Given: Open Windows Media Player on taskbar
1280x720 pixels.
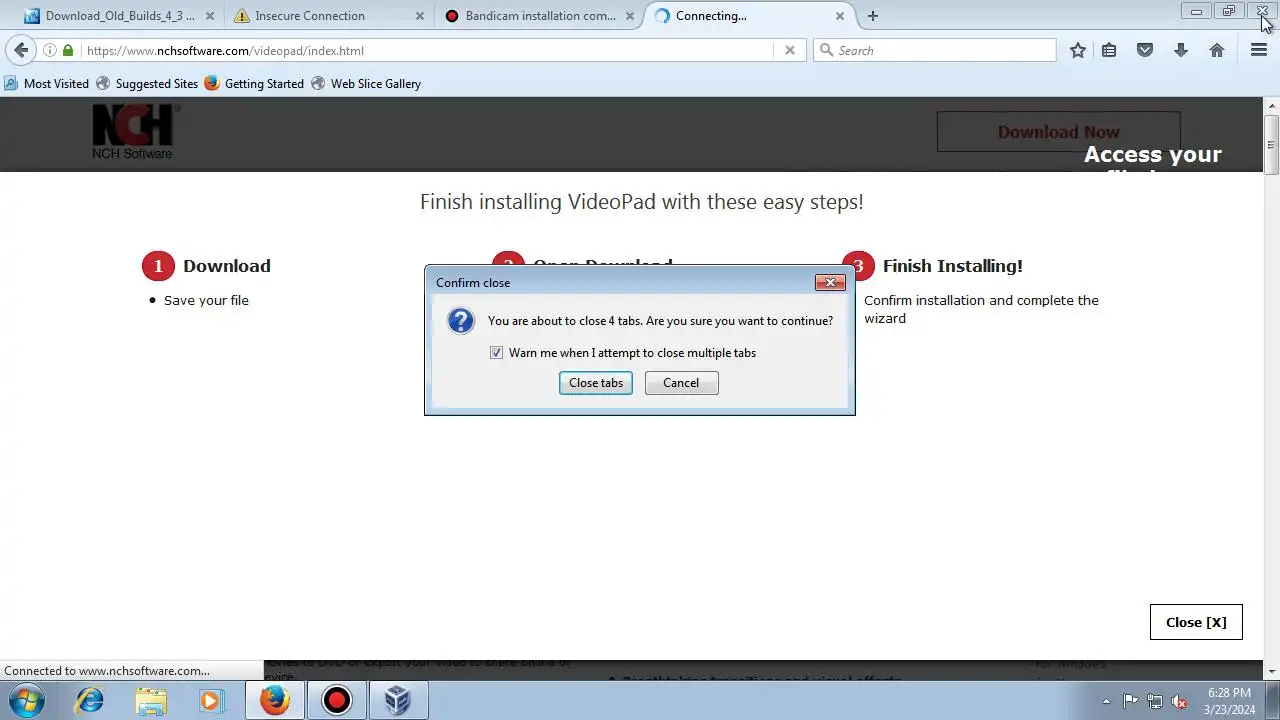Looking at the screenshot, I should 211,701.
